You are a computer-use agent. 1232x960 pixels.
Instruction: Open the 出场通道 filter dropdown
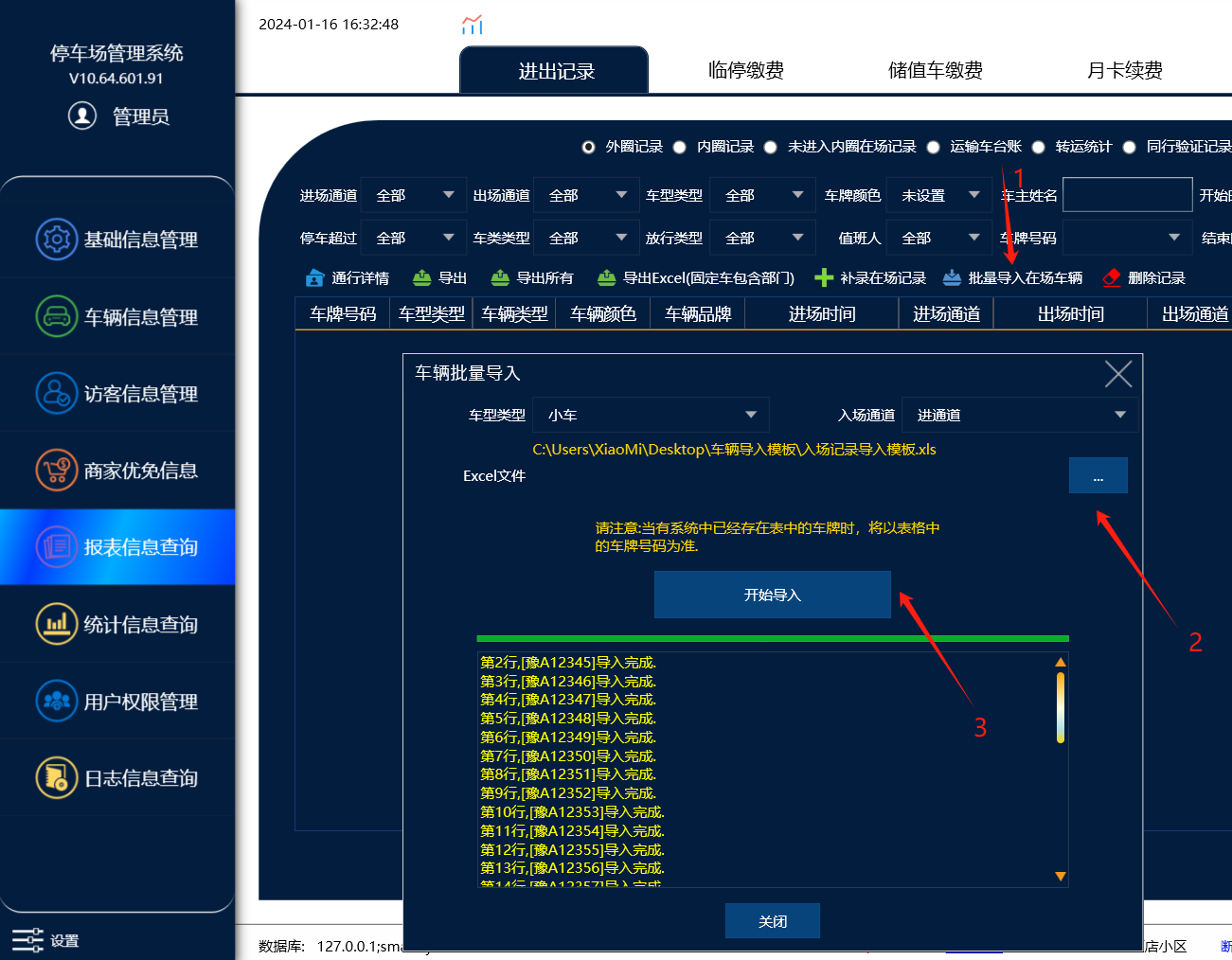(587, 195)
